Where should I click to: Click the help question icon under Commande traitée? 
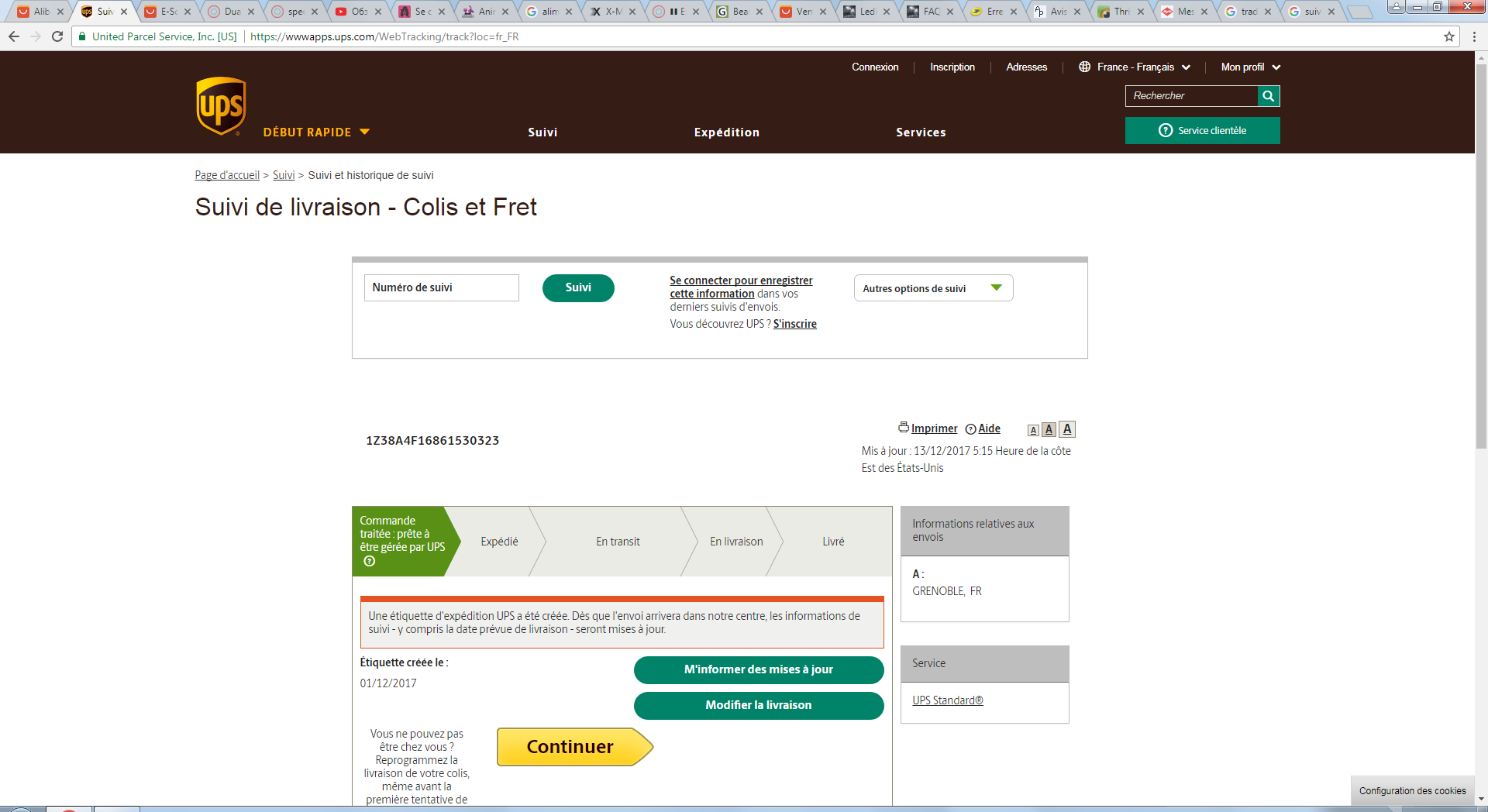pos(370,561)
